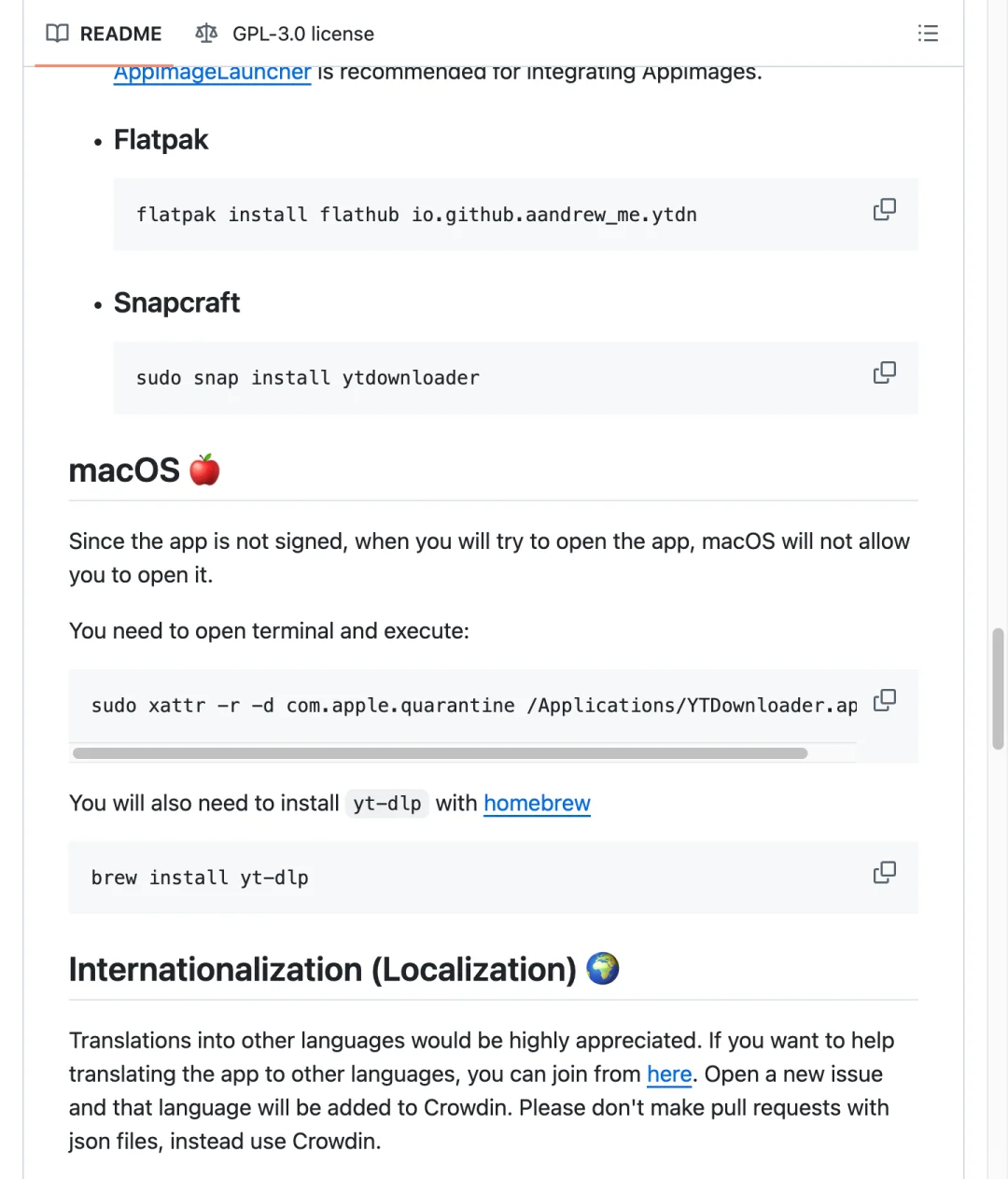Click the macOS section heading
1008x1179 pixels.
pyautogui.click(x=124, y=470)
